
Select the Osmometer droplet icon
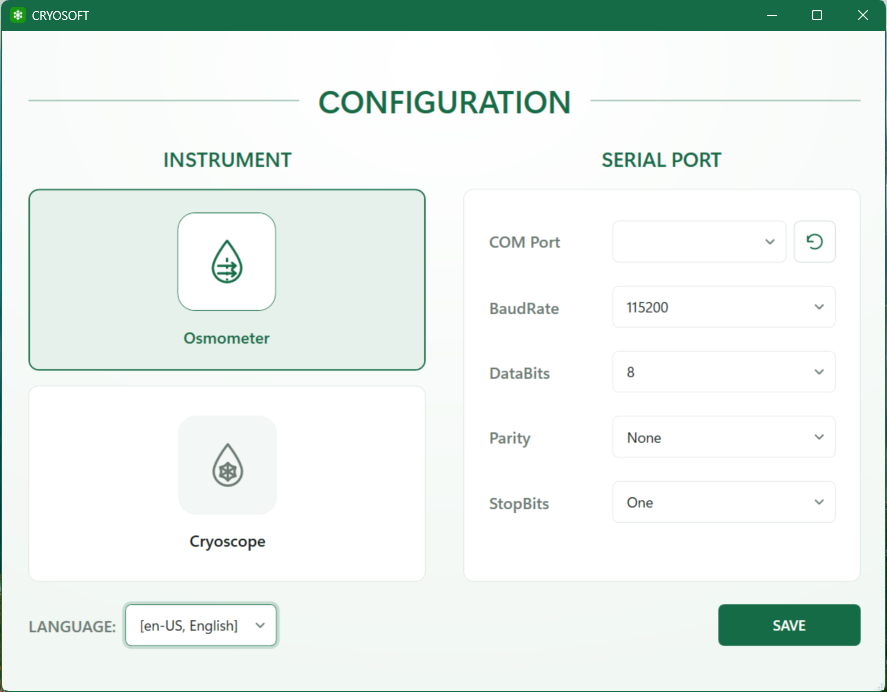(227, 261)
